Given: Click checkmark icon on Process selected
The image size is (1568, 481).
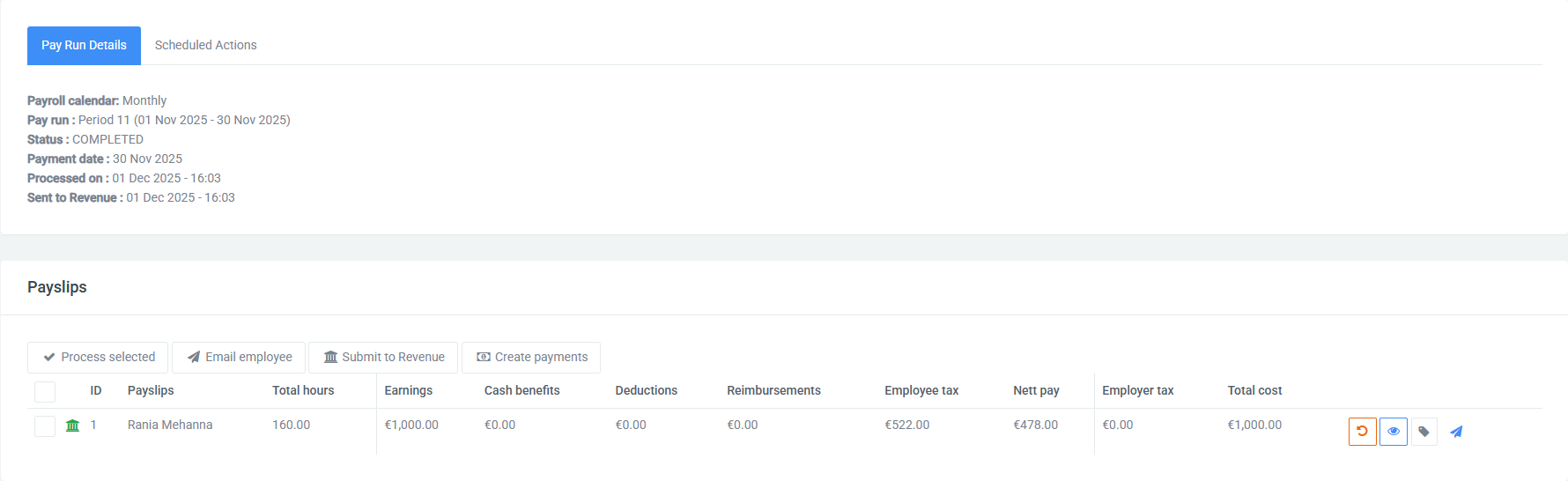Looking at the screenshot, I should coord(49,358).
